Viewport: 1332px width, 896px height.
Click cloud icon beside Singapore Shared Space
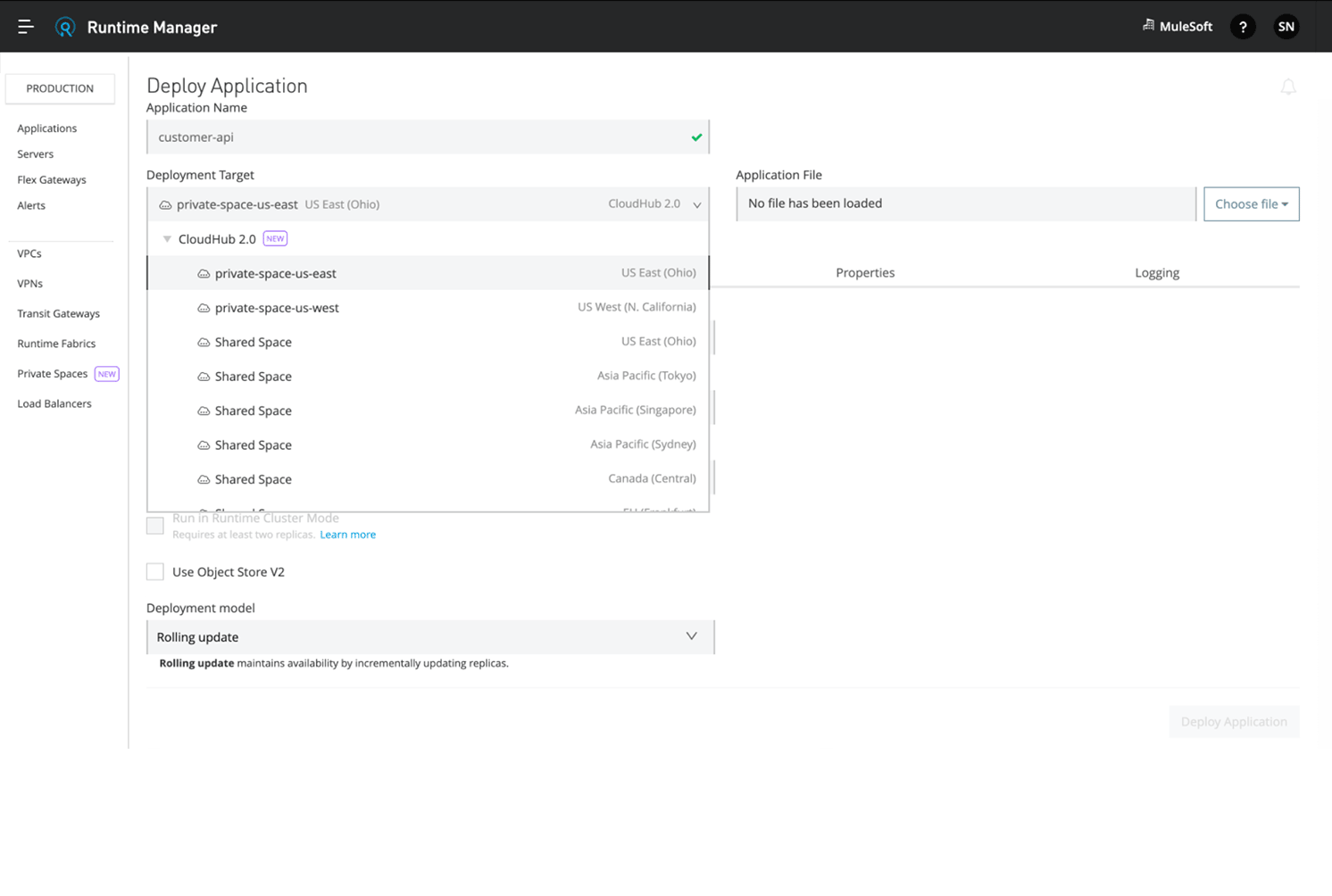pyautogui.click(x=204, y=411)
